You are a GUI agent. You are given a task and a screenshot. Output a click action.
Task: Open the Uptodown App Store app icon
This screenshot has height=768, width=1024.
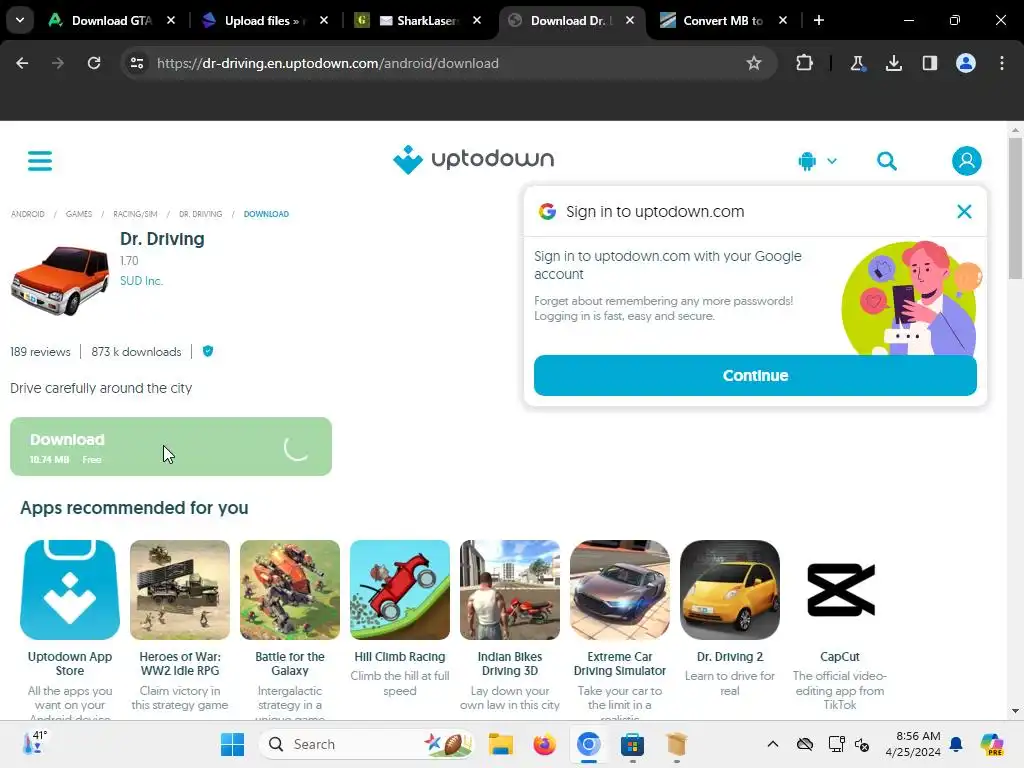point(70,590)
